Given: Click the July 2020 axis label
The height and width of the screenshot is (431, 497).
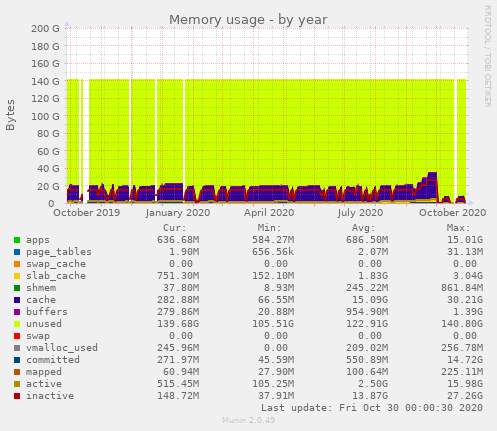Looking at the screenshot, I should coord(360,213).
